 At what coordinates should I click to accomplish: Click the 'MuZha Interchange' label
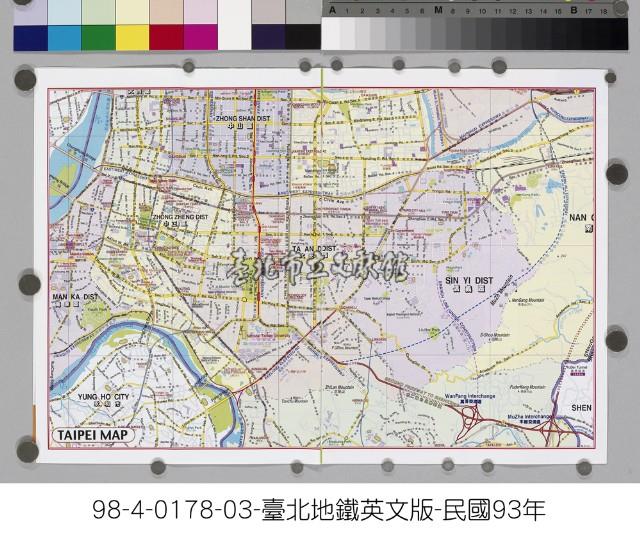point(530,417)
